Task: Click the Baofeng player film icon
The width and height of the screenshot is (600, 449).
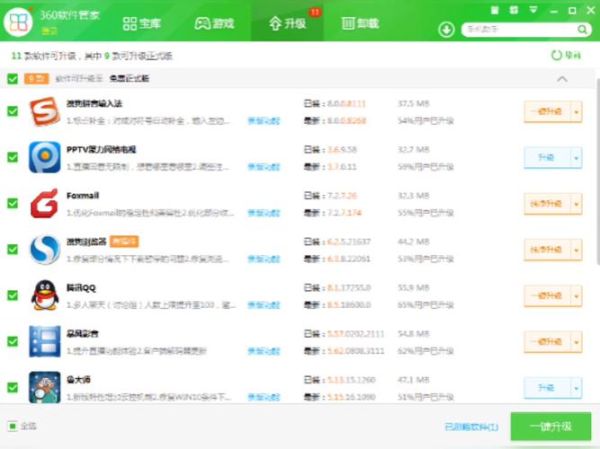Action: pos(45,341)
